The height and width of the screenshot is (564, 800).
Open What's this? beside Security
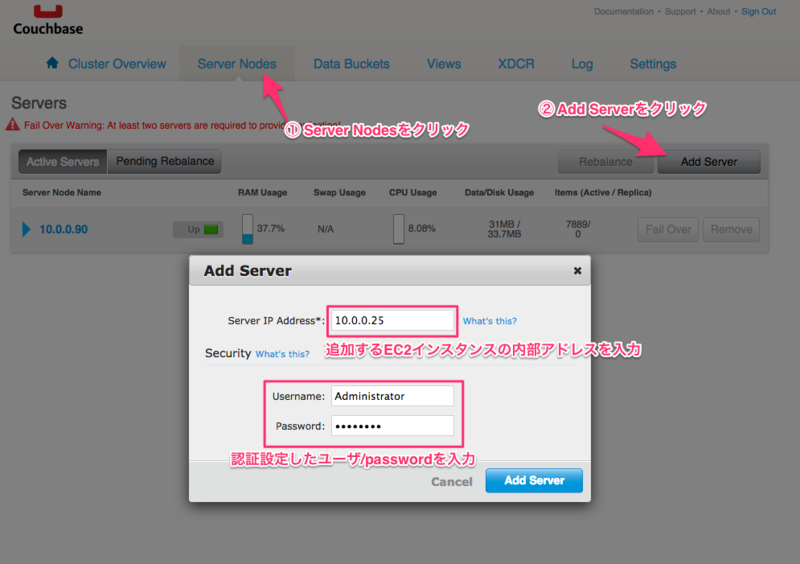(x=282, y=354)
